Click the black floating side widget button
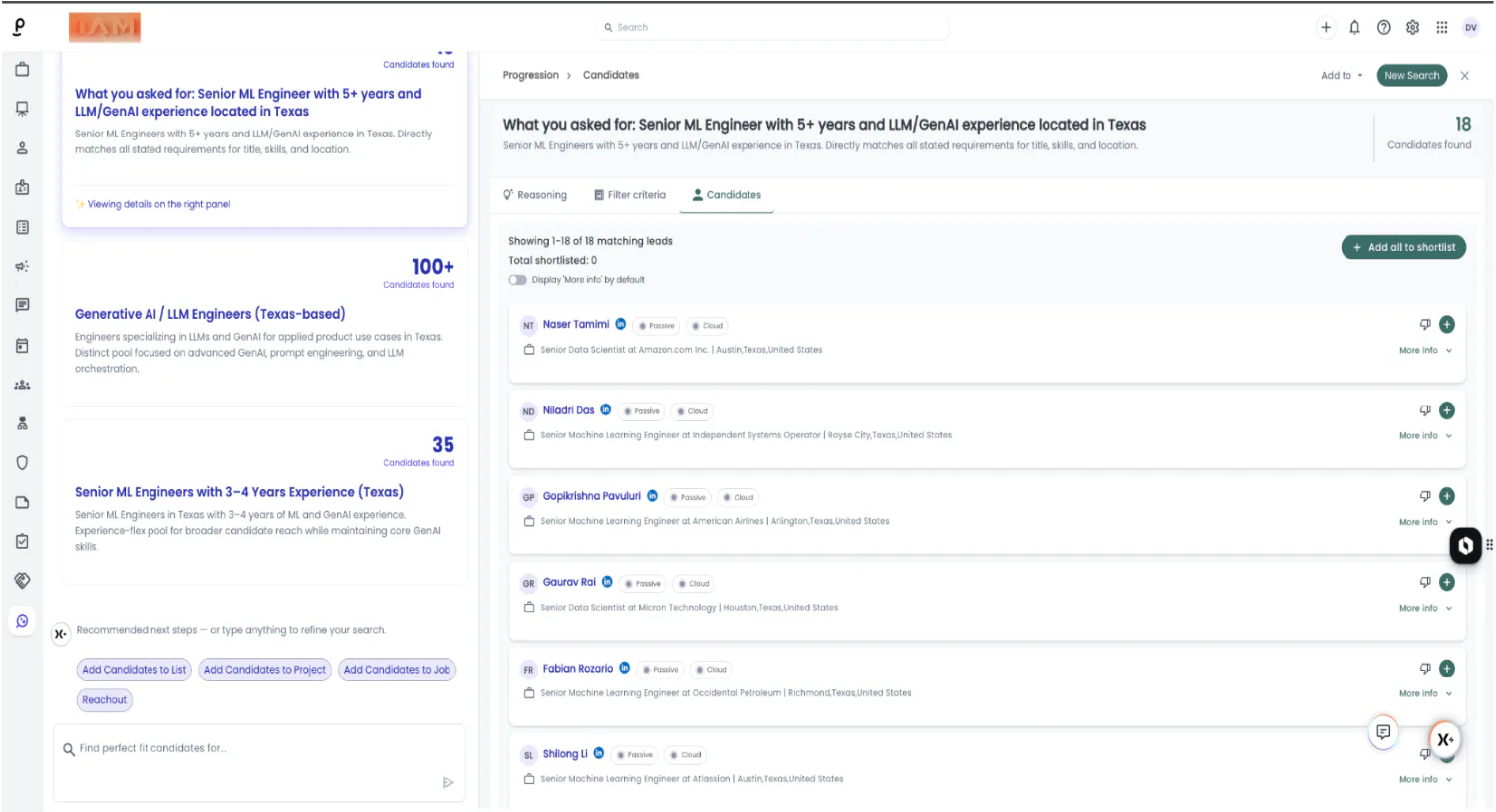 click(1465, 545)
